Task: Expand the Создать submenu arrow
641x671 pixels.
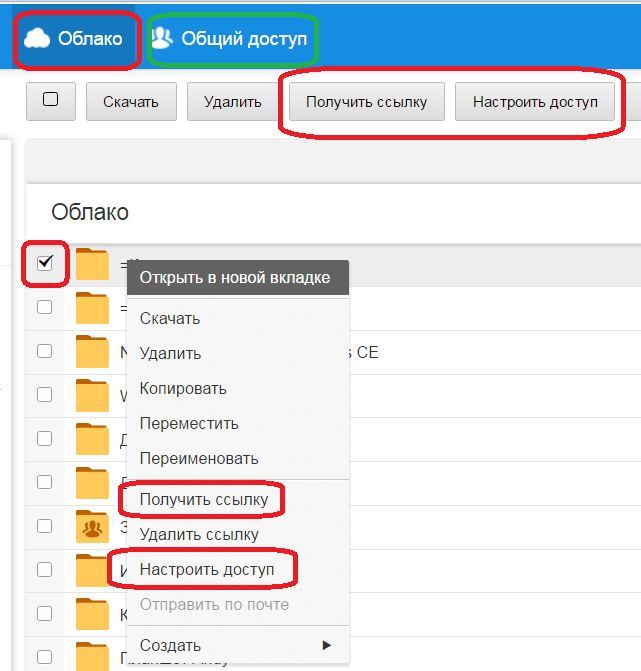Action: tap(326, 645)
